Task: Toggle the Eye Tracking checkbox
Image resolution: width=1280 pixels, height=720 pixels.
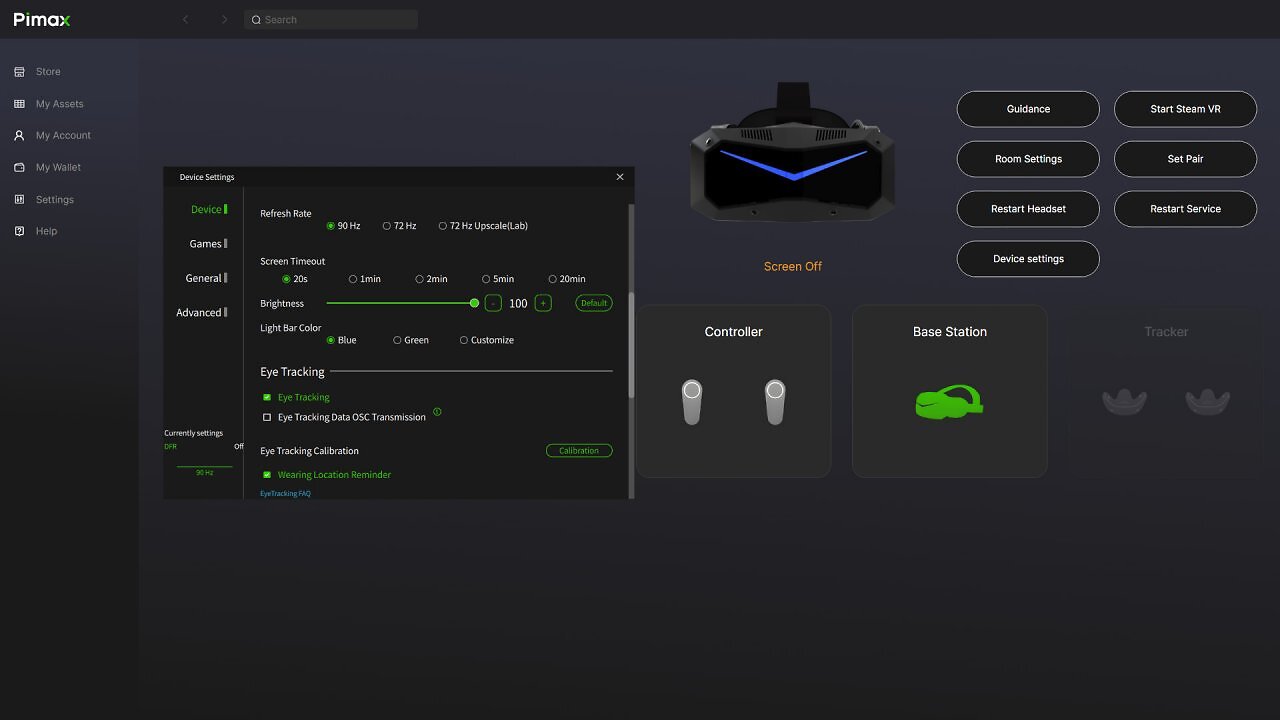Action: [267, 397]
